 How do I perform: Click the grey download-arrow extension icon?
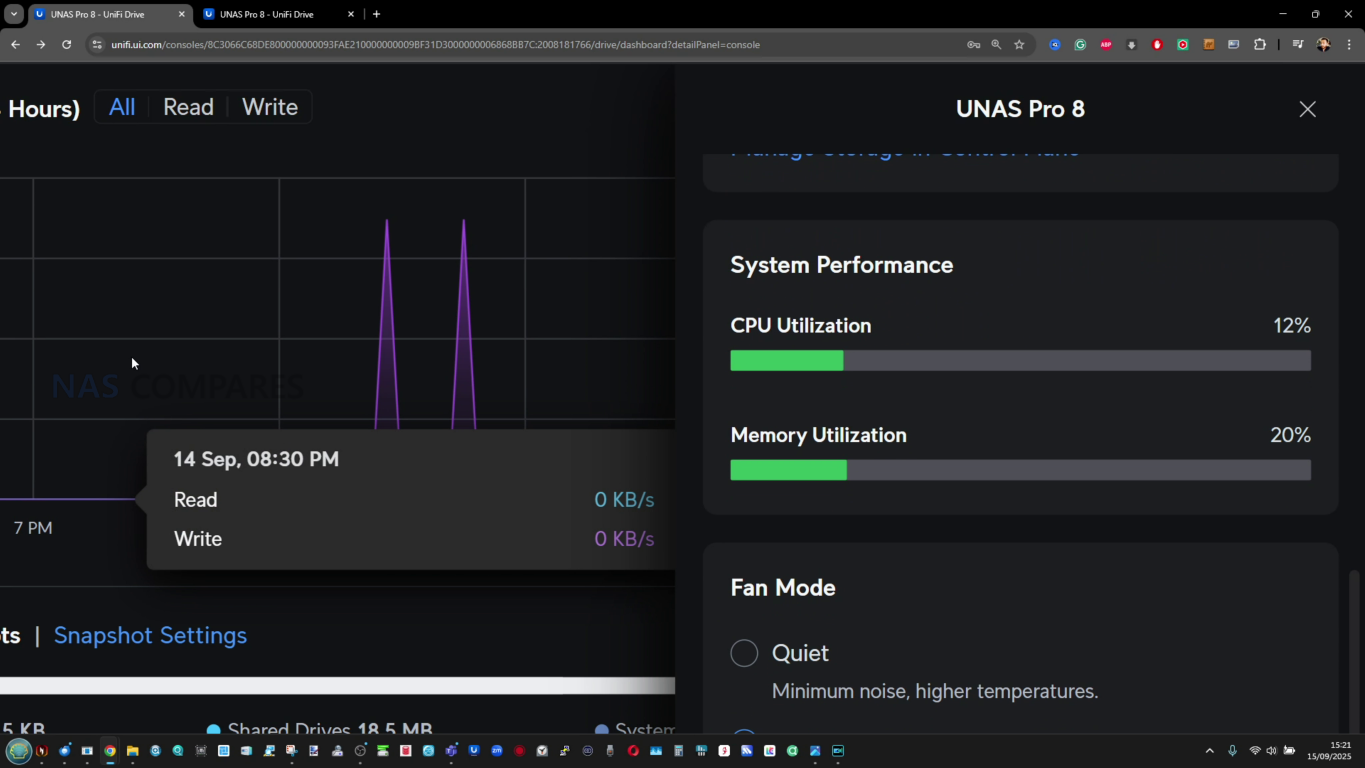(x=1132, y=45)
